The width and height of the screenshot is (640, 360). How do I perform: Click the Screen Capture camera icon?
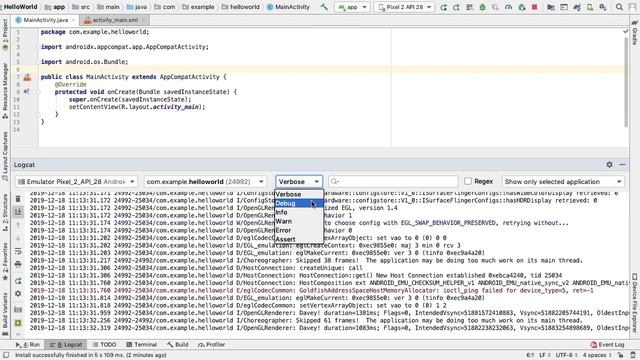[18, 310]
